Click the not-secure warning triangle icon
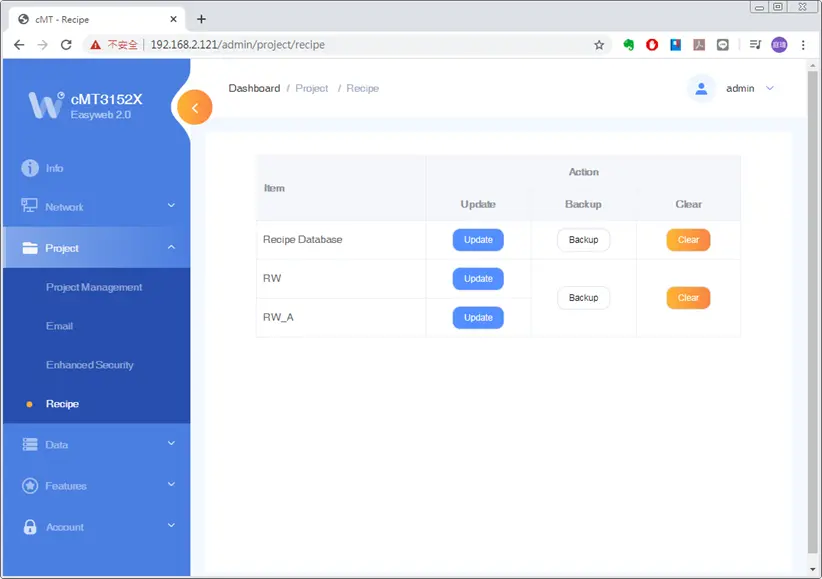The width and height of the screenshot is (822, 579). (95, 45)
